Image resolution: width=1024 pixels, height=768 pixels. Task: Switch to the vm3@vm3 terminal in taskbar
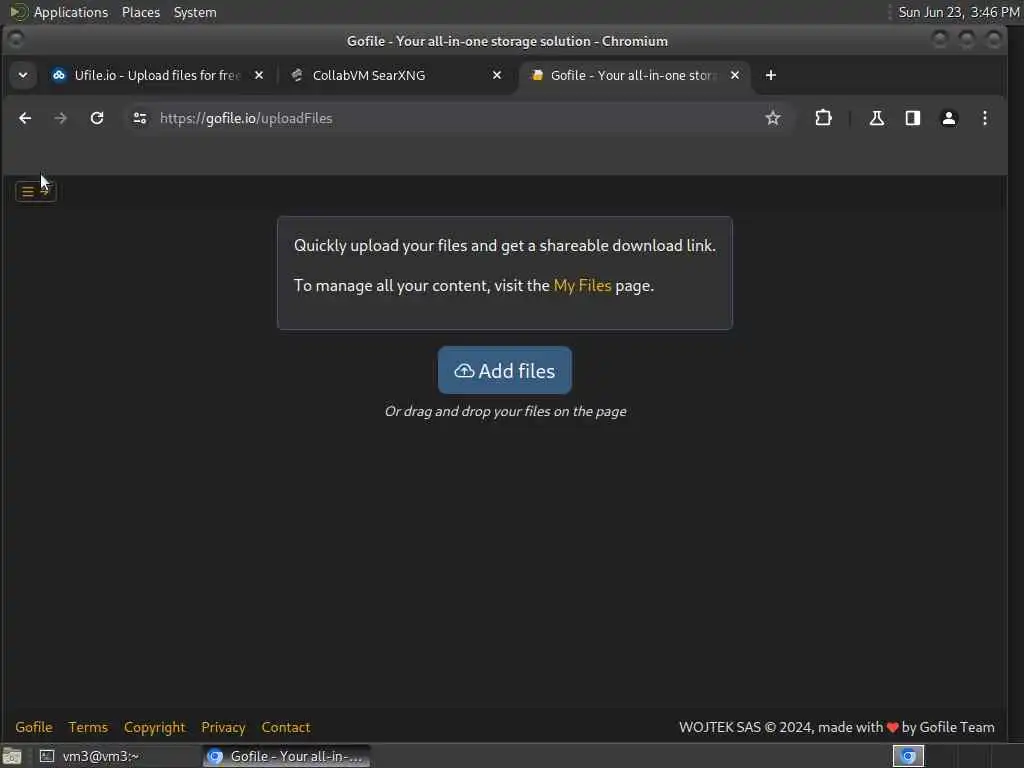[x=116, y=756]
